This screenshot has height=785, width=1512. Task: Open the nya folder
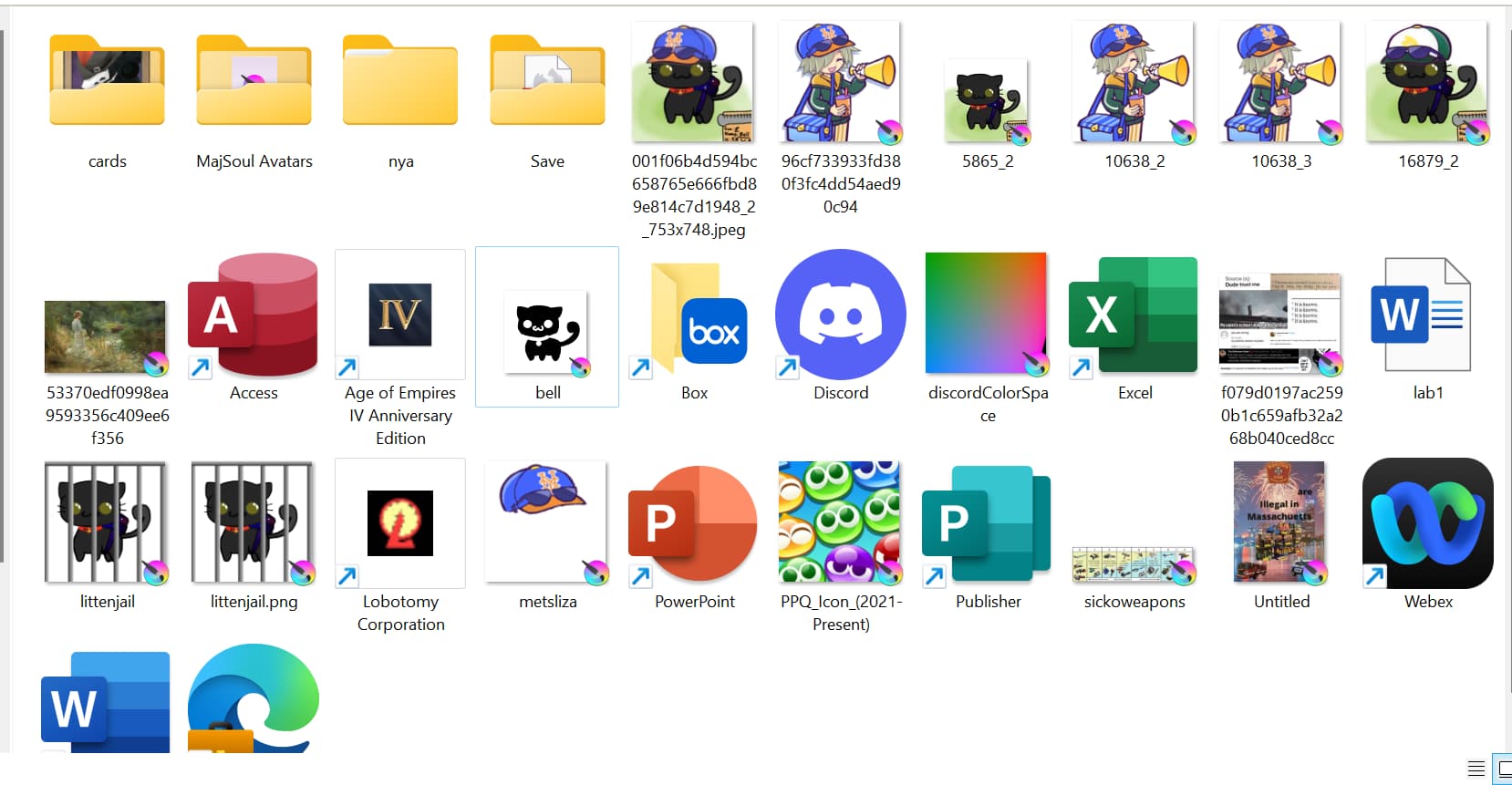[400, 80]
